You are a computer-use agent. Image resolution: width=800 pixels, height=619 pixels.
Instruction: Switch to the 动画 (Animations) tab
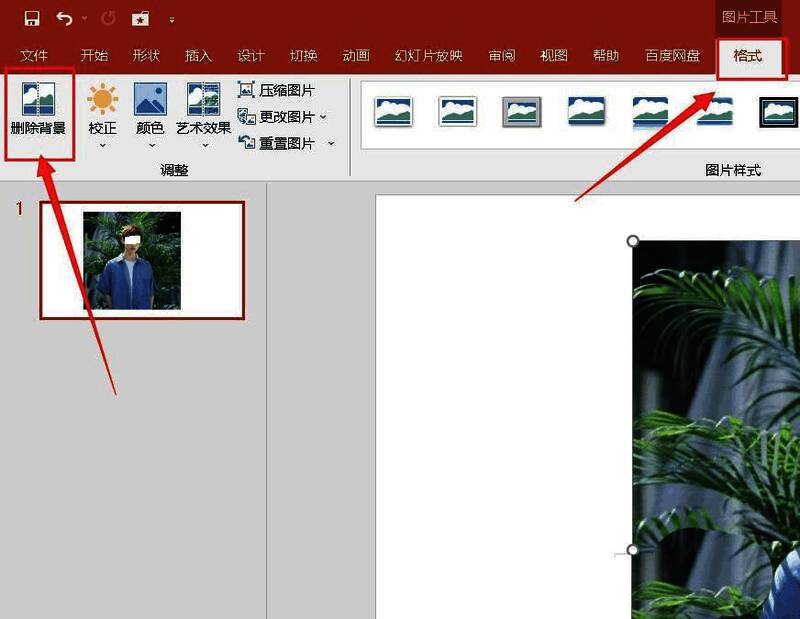(x=356, y=56)
